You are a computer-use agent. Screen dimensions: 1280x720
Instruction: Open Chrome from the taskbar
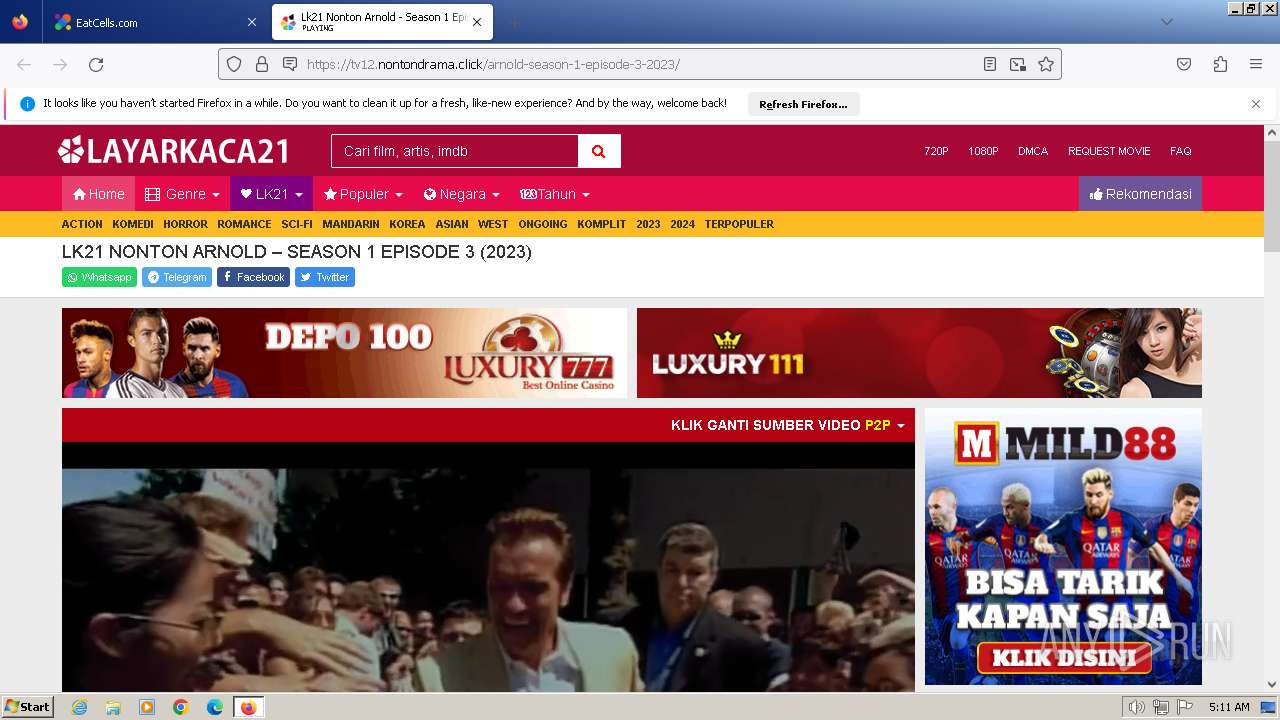coord(181,707)
